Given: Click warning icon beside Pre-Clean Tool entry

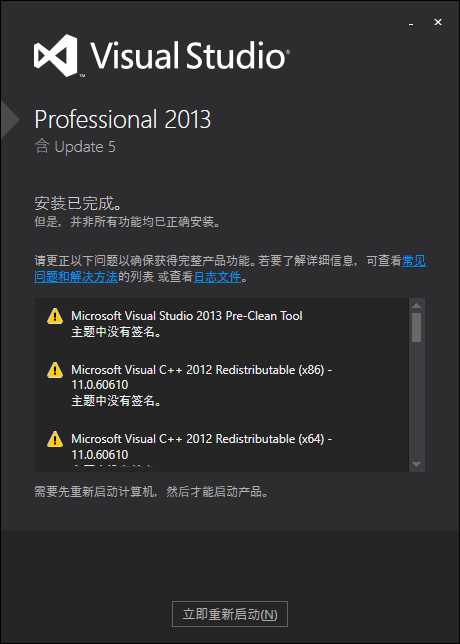Looking at the screenshot, I should coord(55,317).
